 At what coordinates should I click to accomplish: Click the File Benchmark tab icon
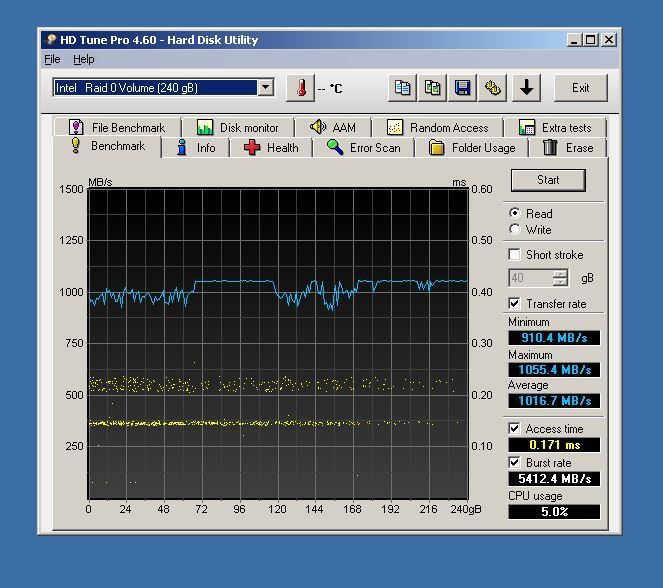76,127
